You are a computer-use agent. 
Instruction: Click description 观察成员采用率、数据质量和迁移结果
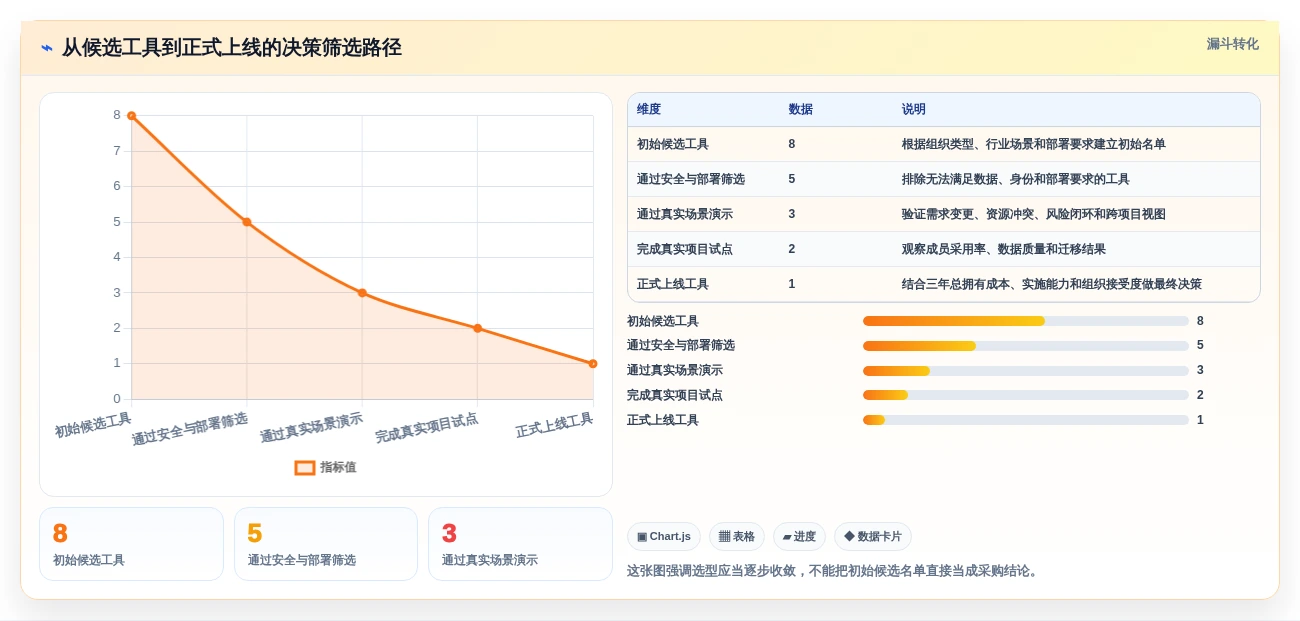(x=1004, y=249)
